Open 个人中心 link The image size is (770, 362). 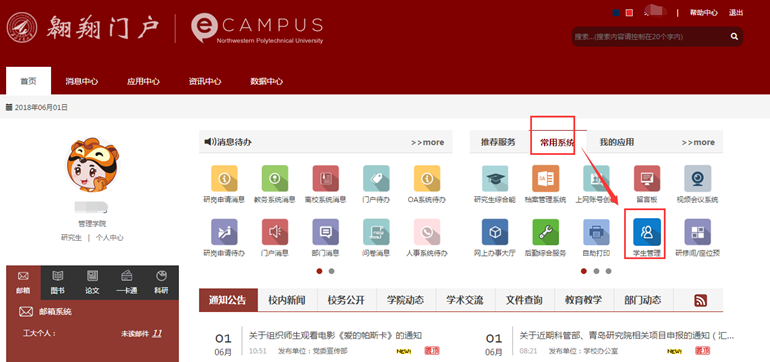(x=110, y=237)
